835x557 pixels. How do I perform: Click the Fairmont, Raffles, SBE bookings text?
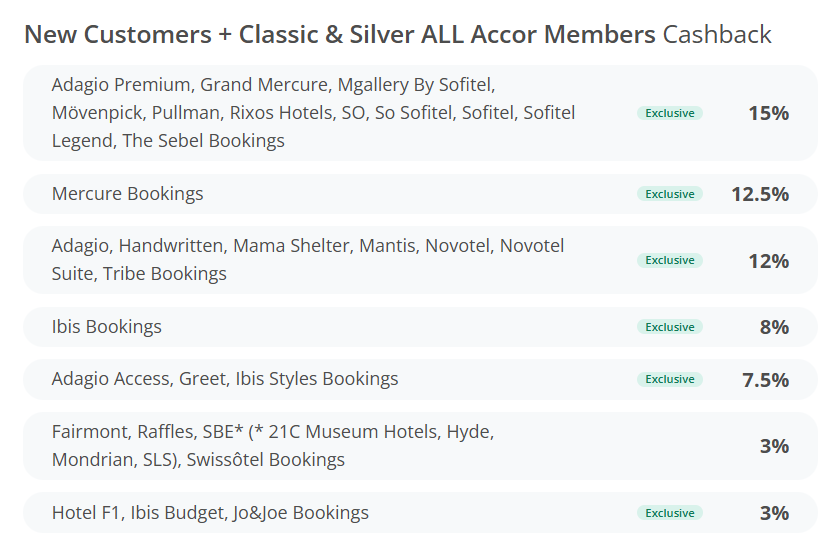[x=273, y=446]
